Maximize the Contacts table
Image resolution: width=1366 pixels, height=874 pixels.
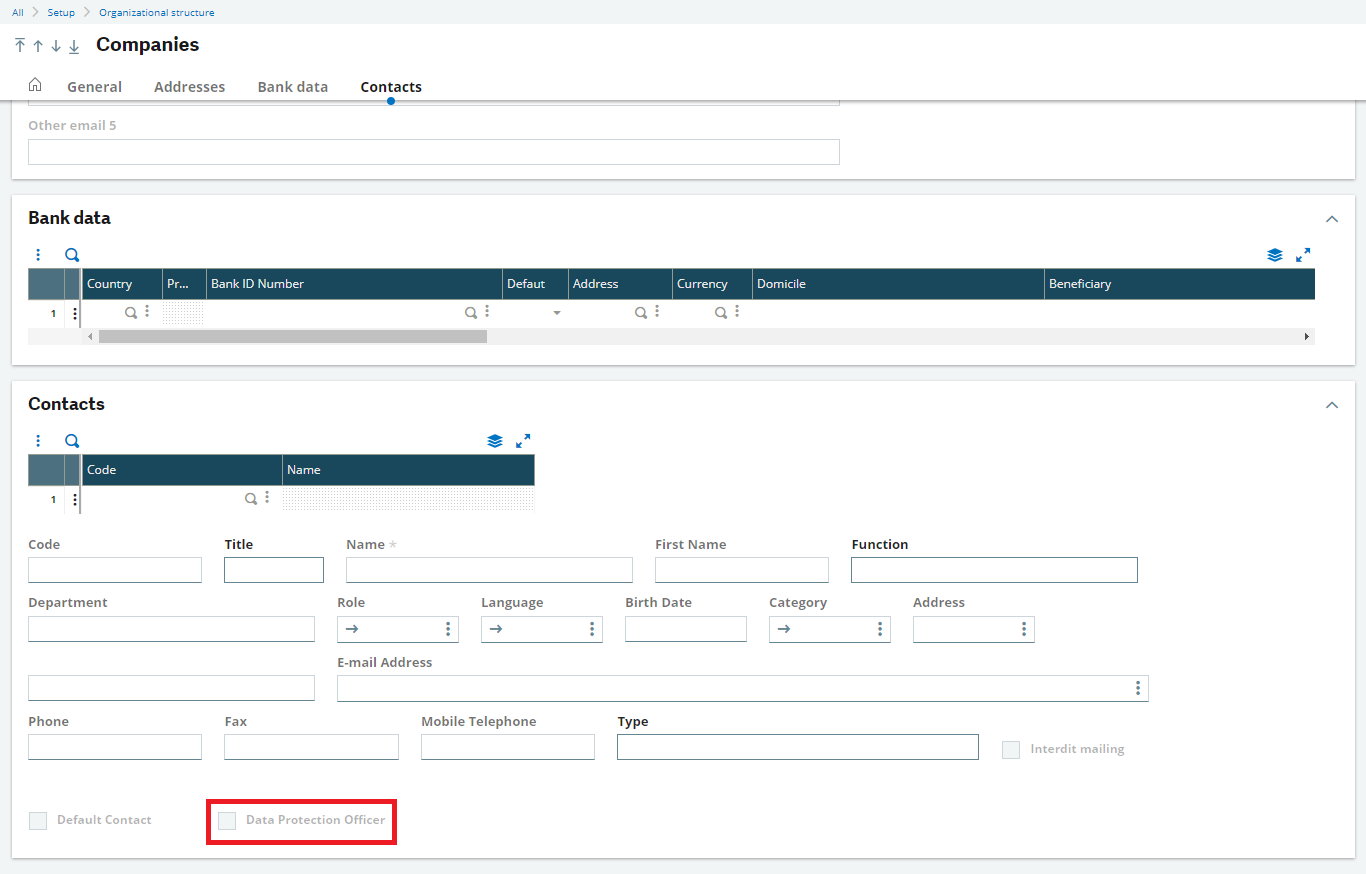coord(523,441)
